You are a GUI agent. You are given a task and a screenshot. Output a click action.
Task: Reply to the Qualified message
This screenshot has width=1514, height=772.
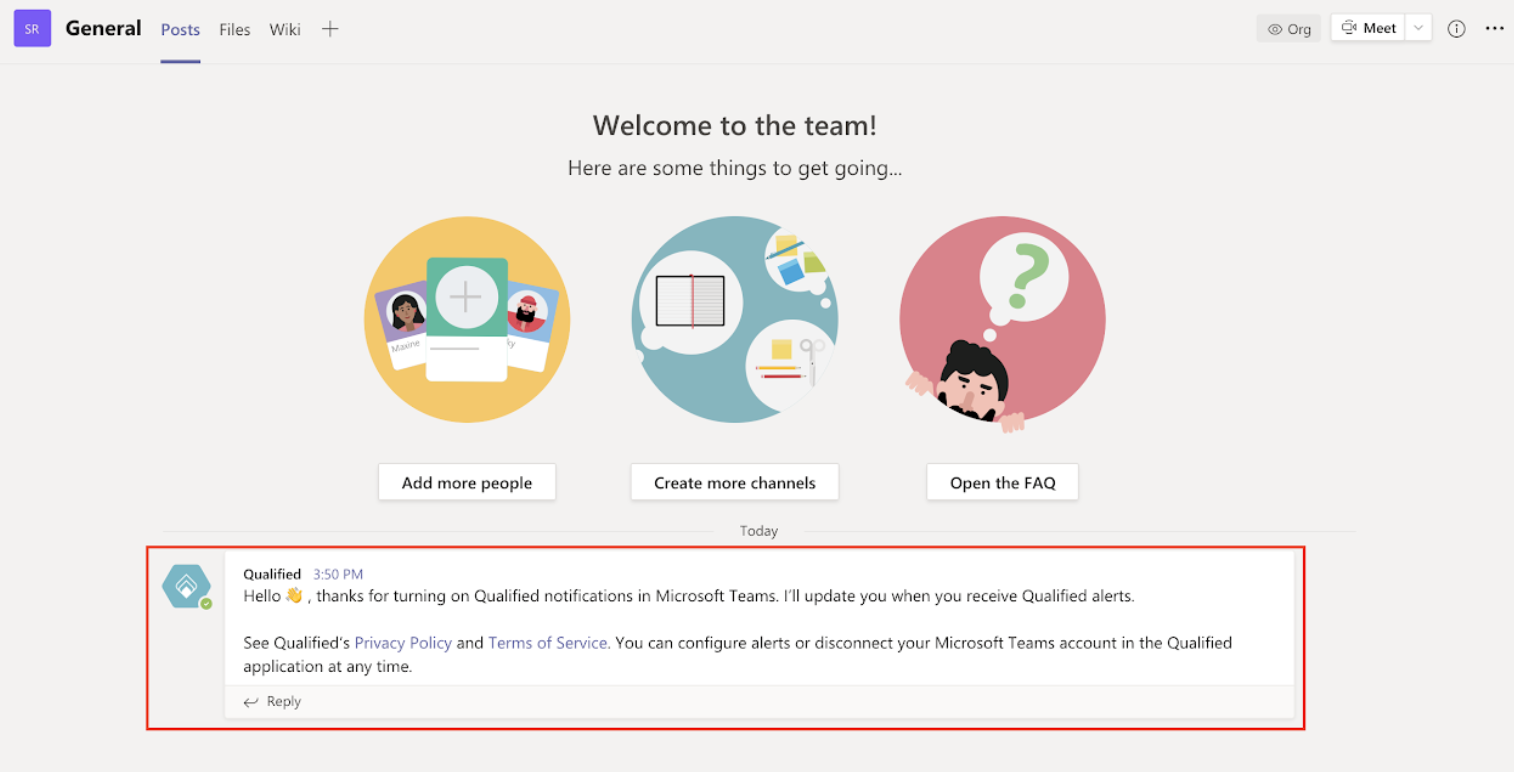tap(272, 702)
